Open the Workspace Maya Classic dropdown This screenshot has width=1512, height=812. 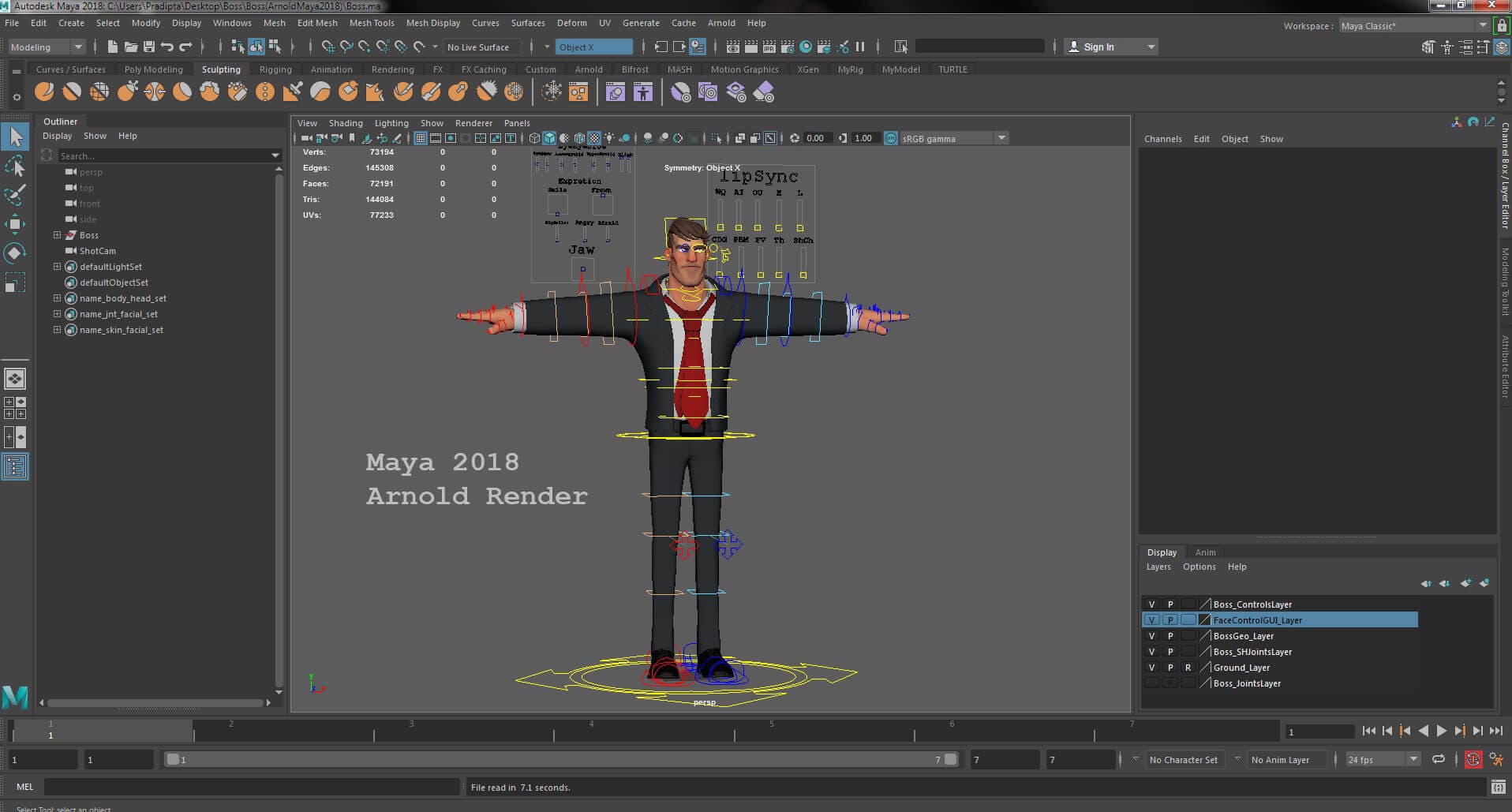tap(1413, 25)
